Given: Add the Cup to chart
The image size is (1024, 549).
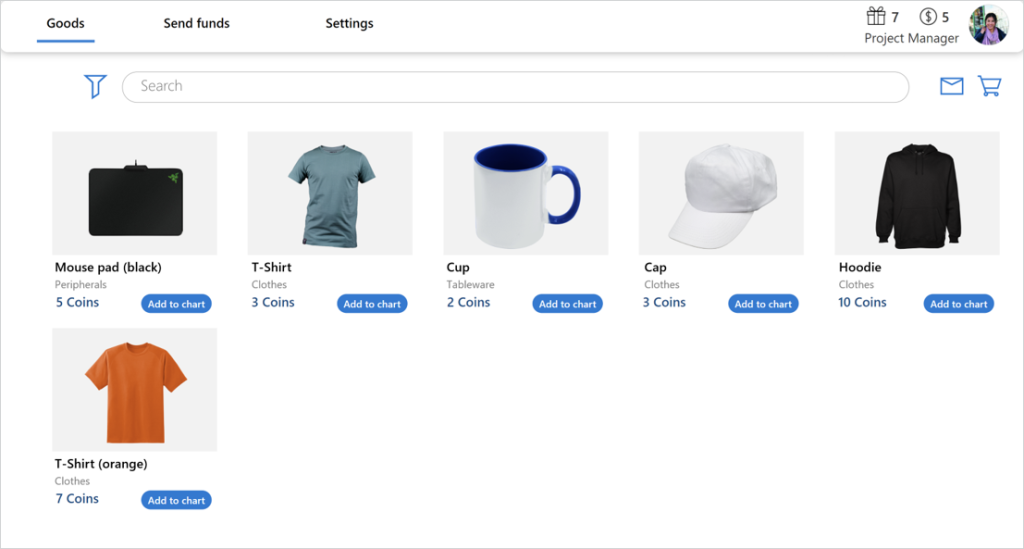Looking at the screenshot, I should point(568,304).
